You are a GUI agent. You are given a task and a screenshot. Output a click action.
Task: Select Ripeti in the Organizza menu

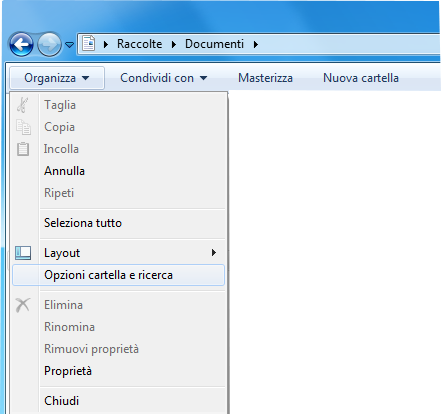point(118,193)
